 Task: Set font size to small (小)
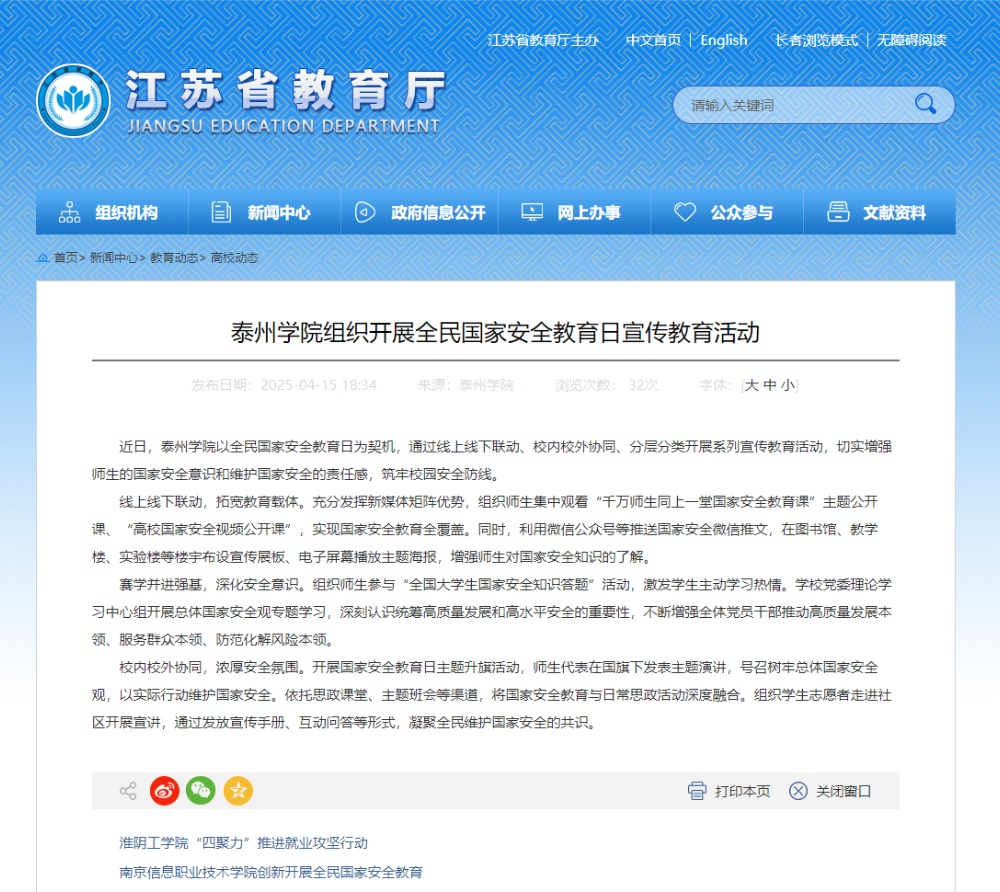point(788,385)
